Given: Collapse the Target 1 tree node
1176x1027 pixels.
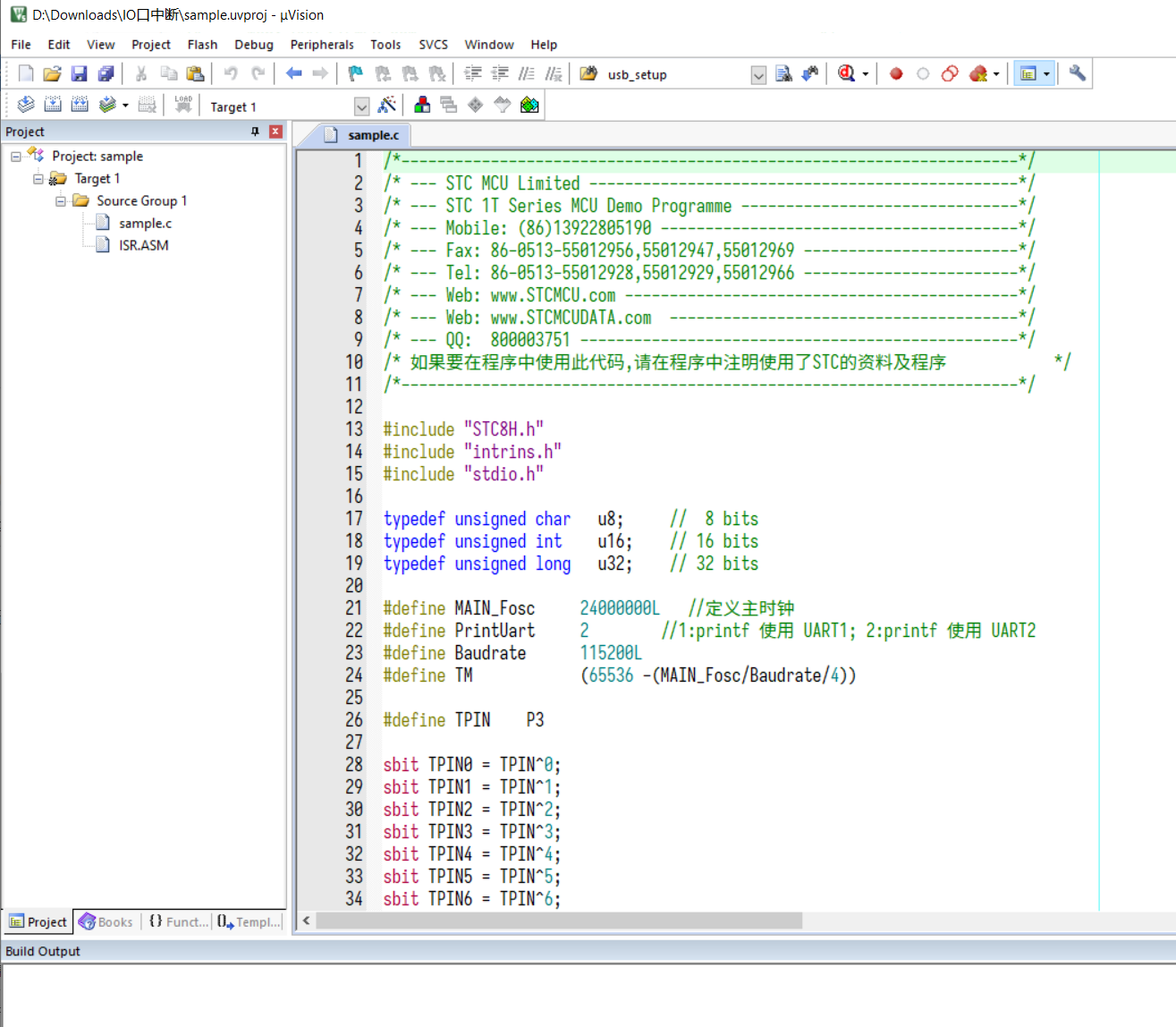Looking at the screenshot, I should point(38,179).
